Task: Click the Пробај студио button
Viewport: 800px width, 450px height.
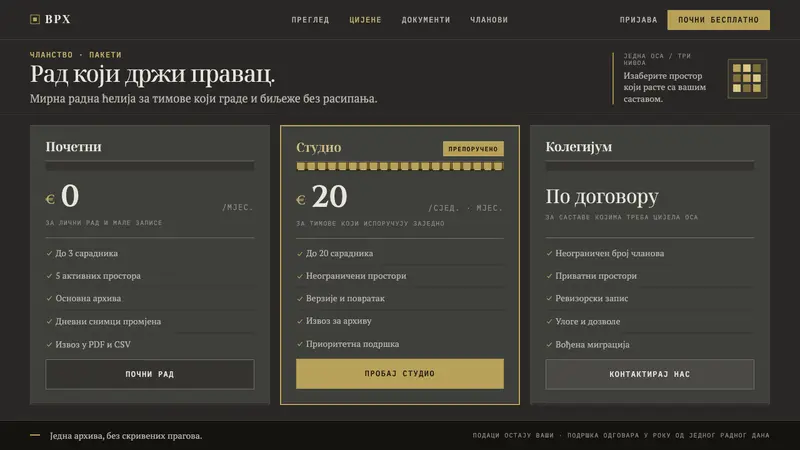Action: pyautogui.click(x=399, y=373)
